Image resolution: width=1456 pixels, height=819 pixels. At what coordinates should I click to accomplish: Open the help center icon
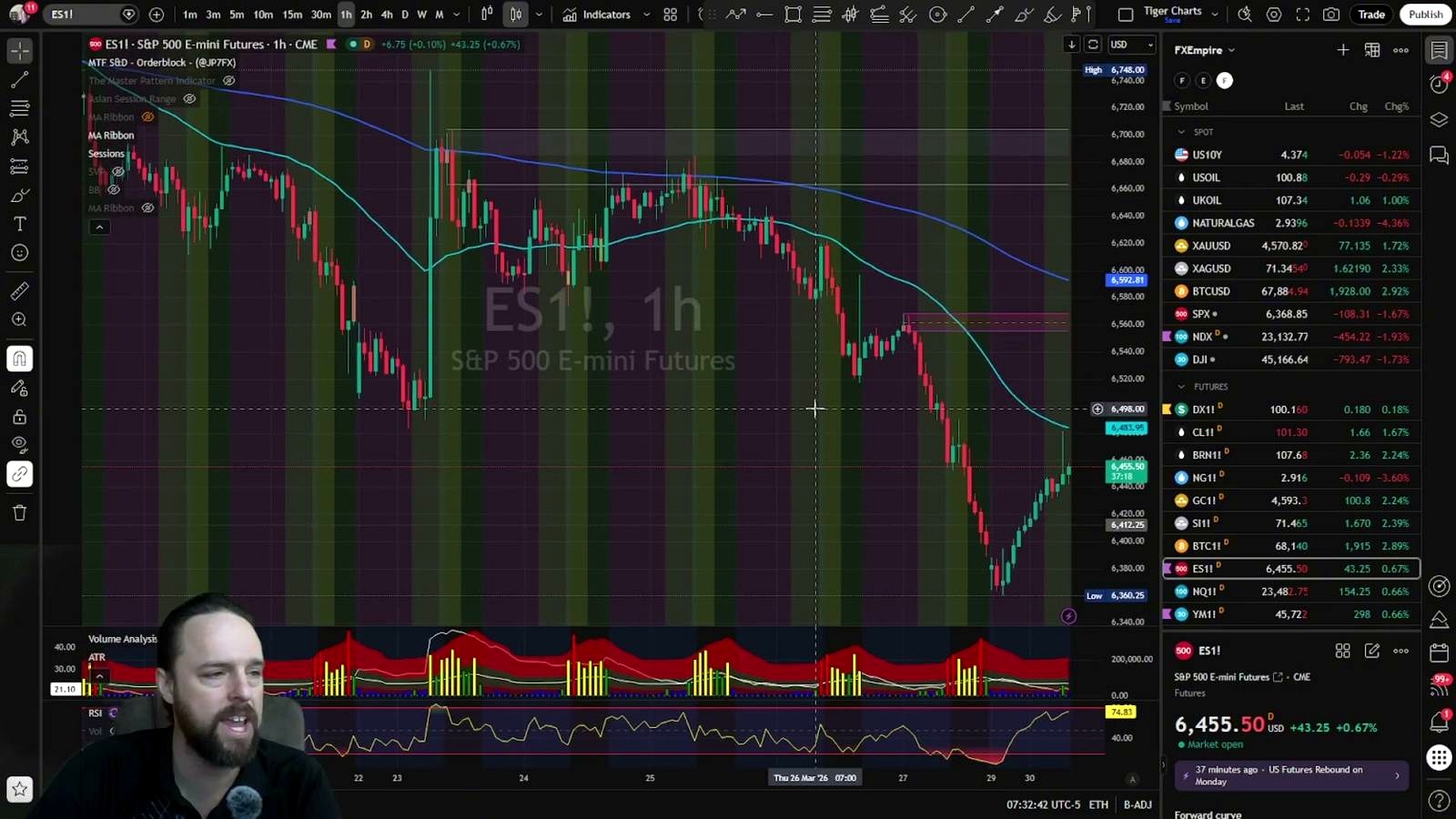tap(1439, 800)
